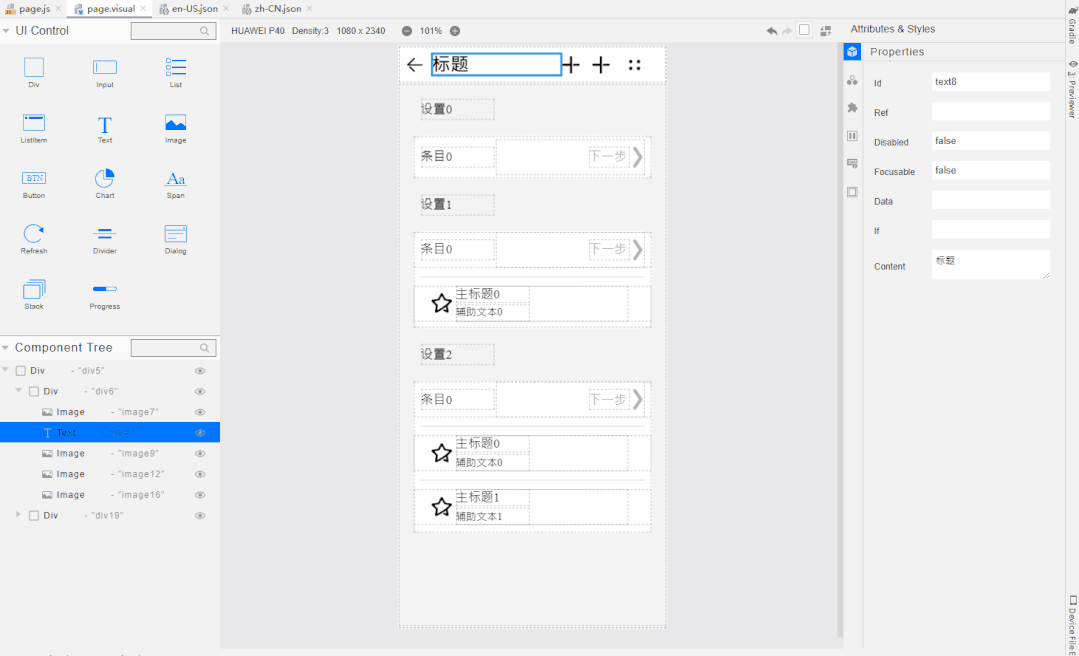
Task: Expand the div19 tree node
Action: coord(19,515)
